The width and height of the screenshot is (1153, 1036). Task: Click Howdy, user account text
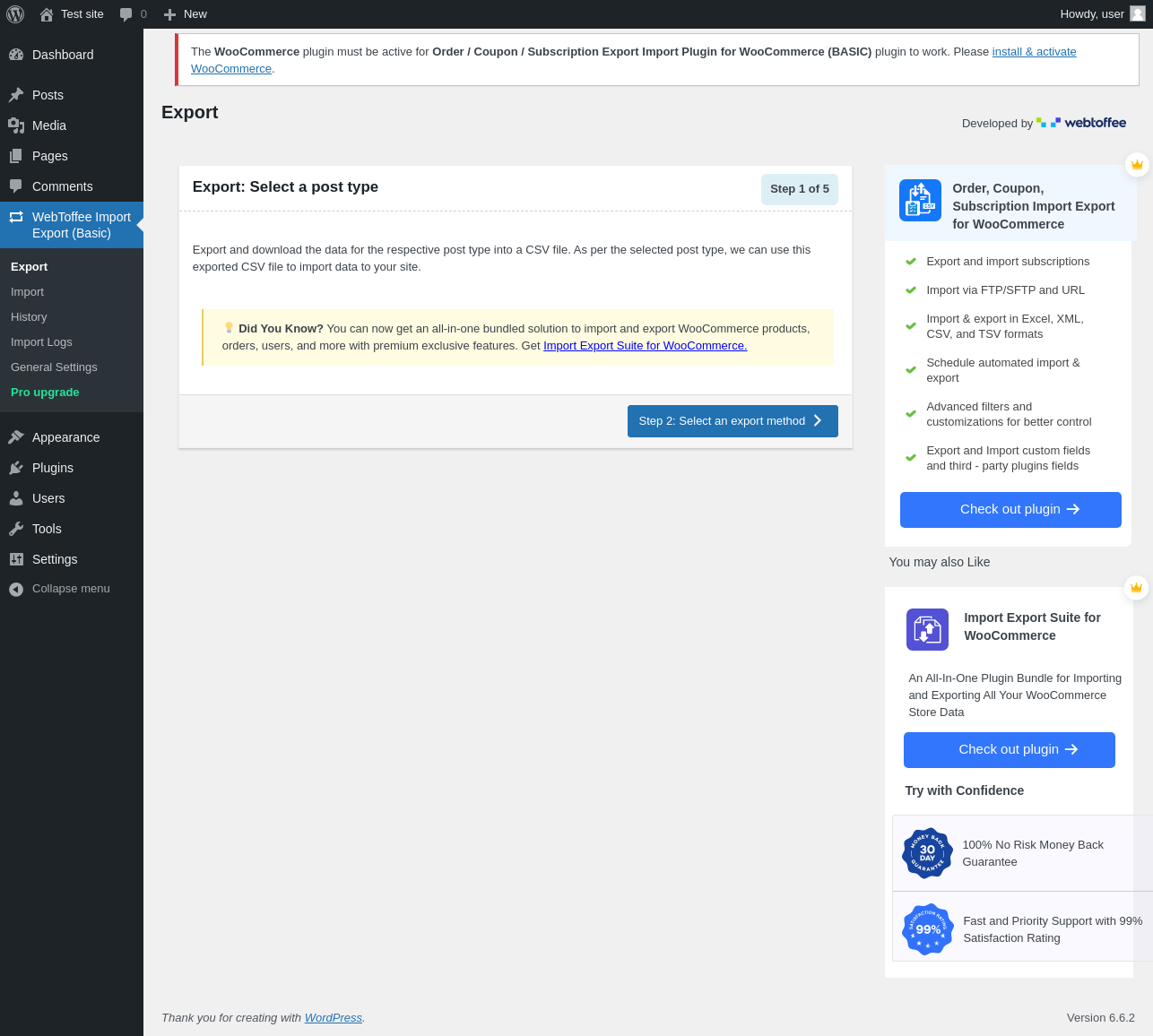coord(1092,14)
